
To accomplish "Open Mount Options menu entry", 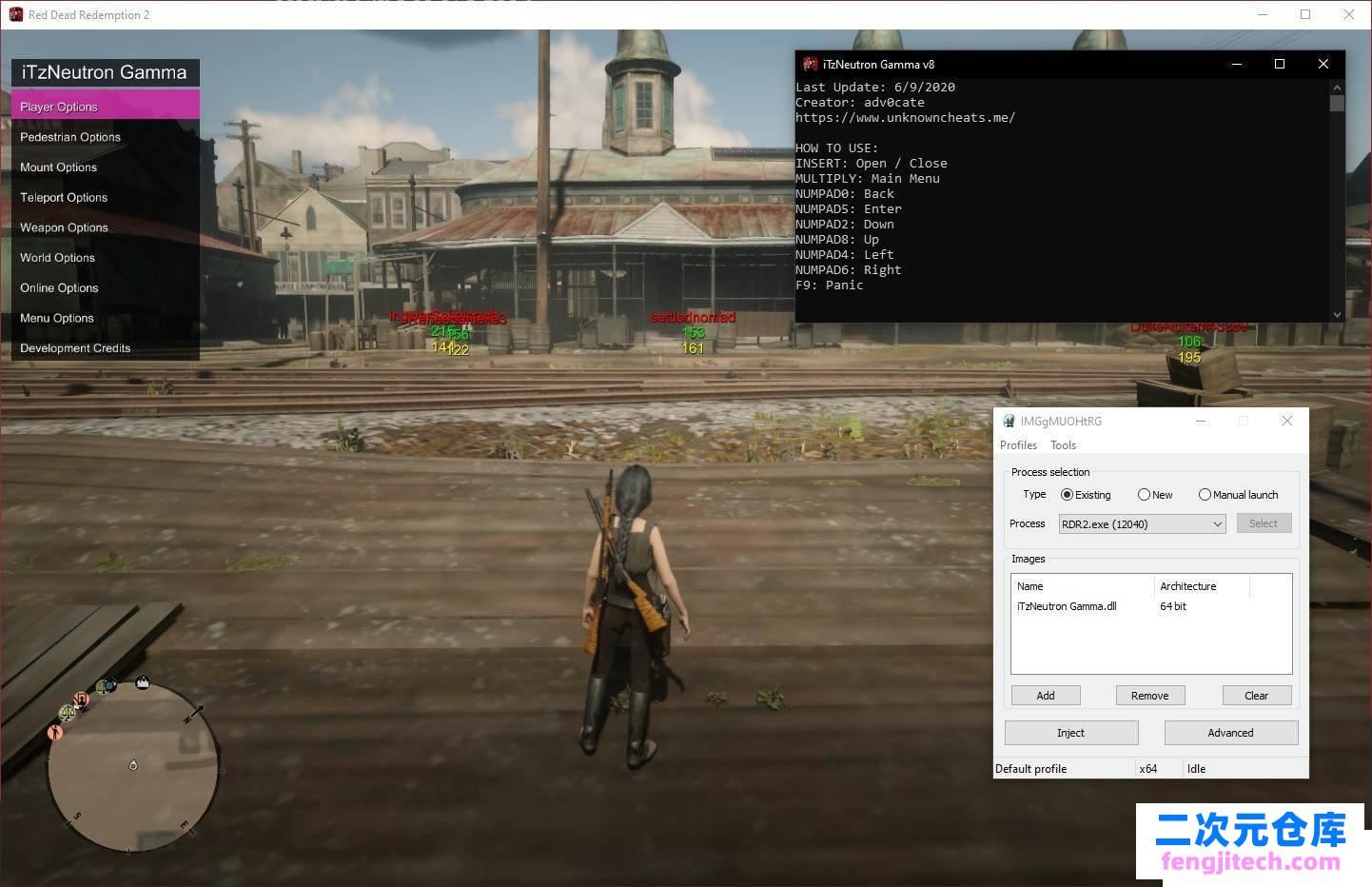I will pos(106,168).
